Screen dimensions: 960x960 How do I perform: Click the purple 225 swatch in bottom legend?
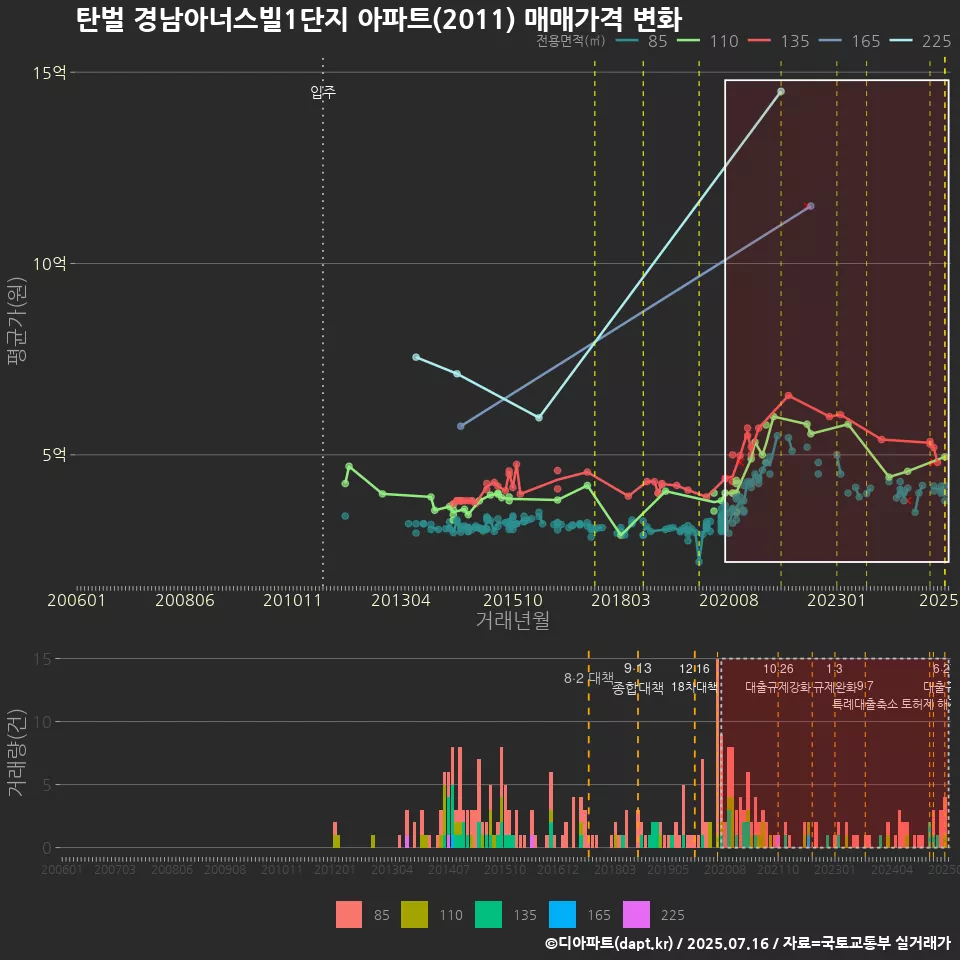[x=636, y=915]
